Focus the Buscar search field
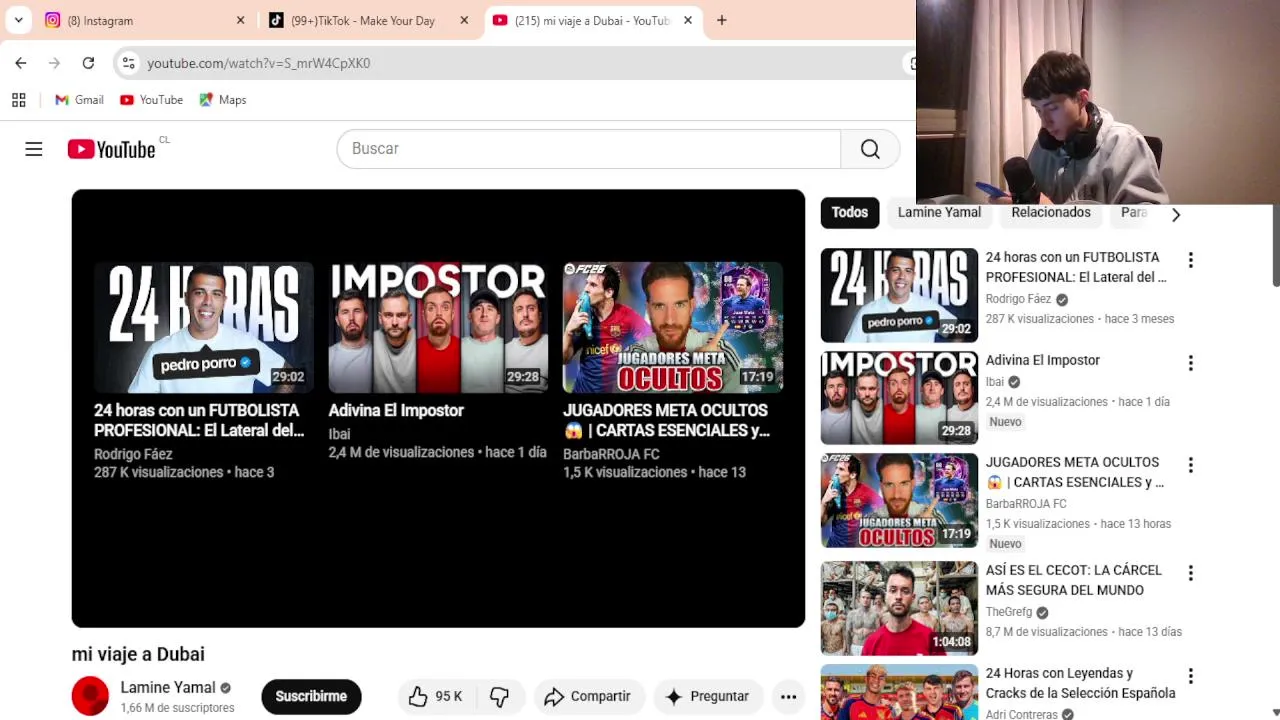The height and width of the screenshot is (720, 1280). pos(589,149)
